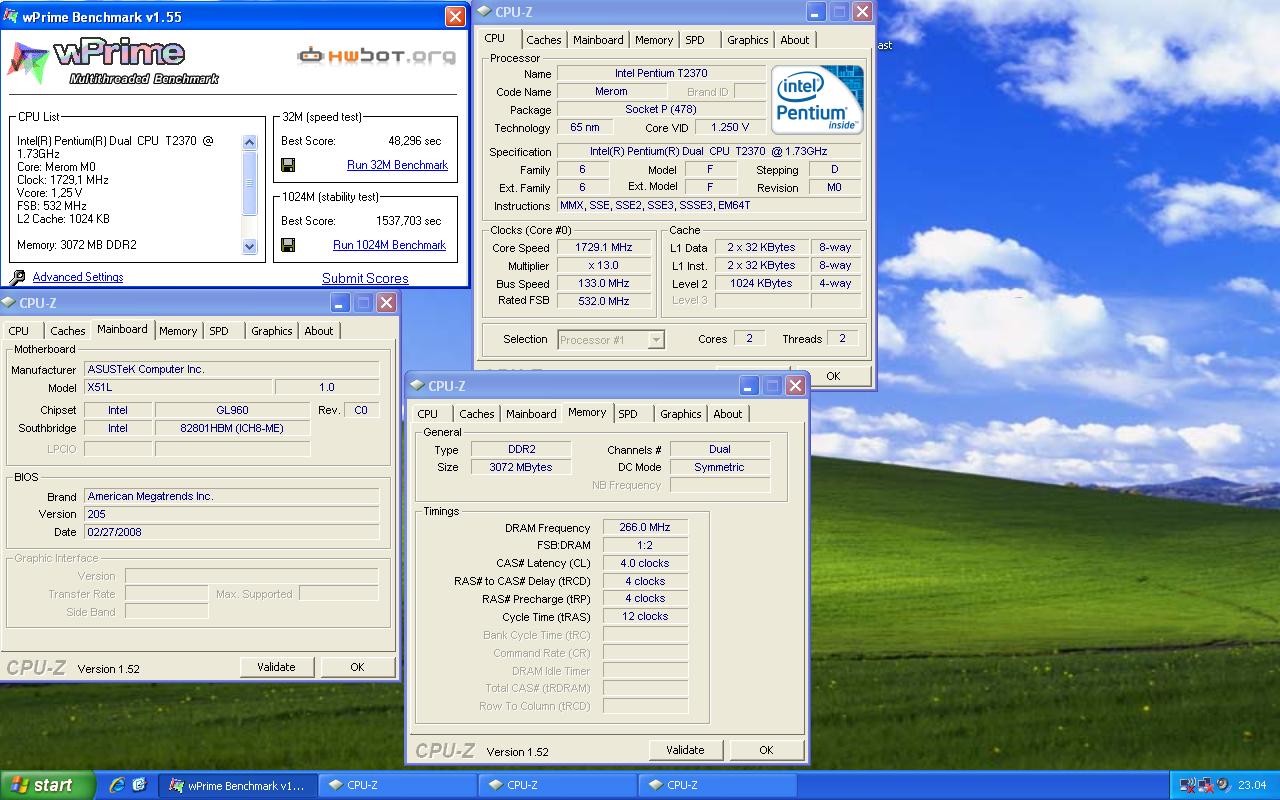Click the Rated FSB value 532.0 MHz
Image resolution: width=1280 pixels, height=800 pixels.
[x=603, y=301]
